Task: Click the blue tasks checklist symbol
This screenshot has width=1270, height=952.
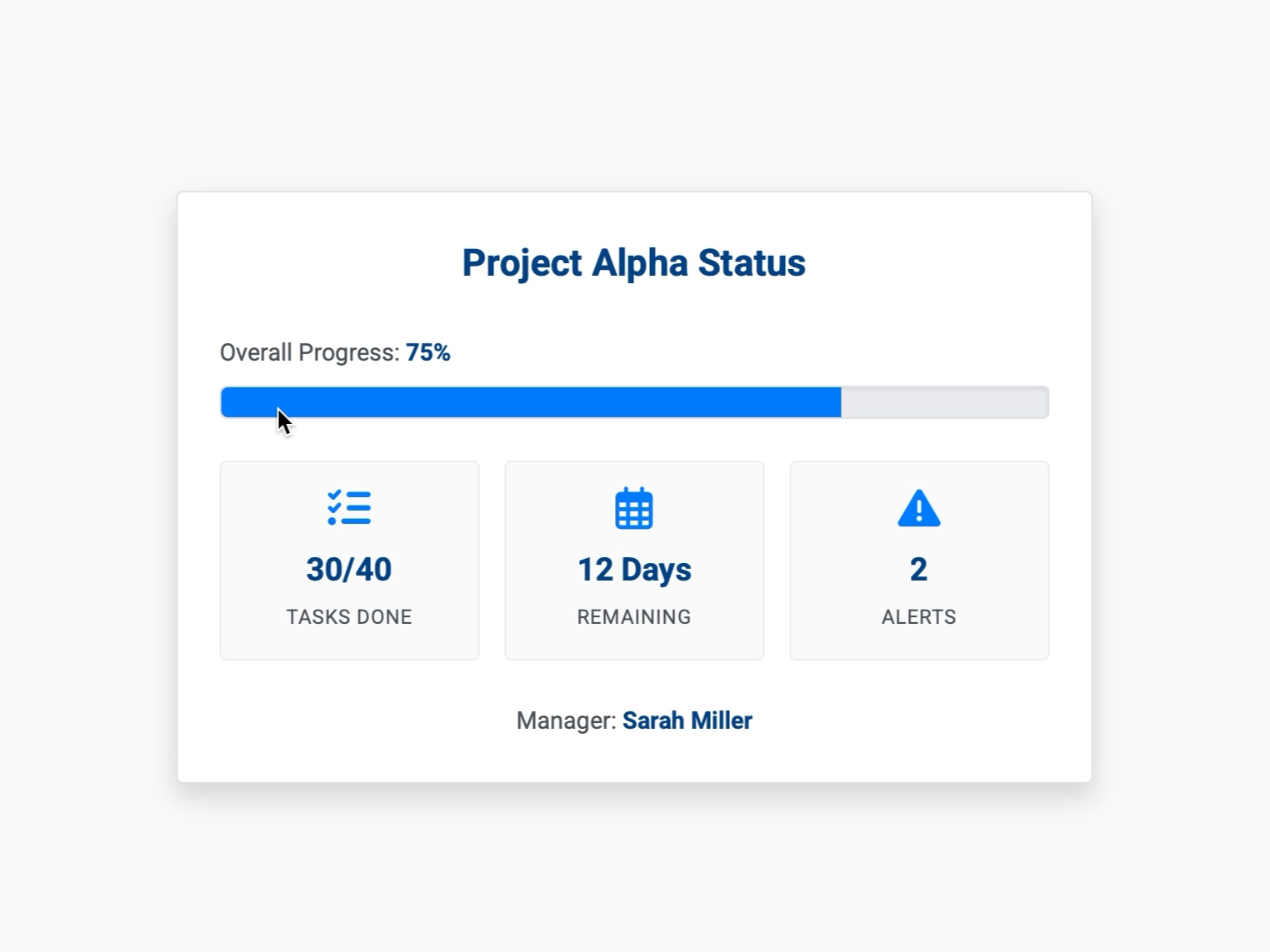Action: 349,507
